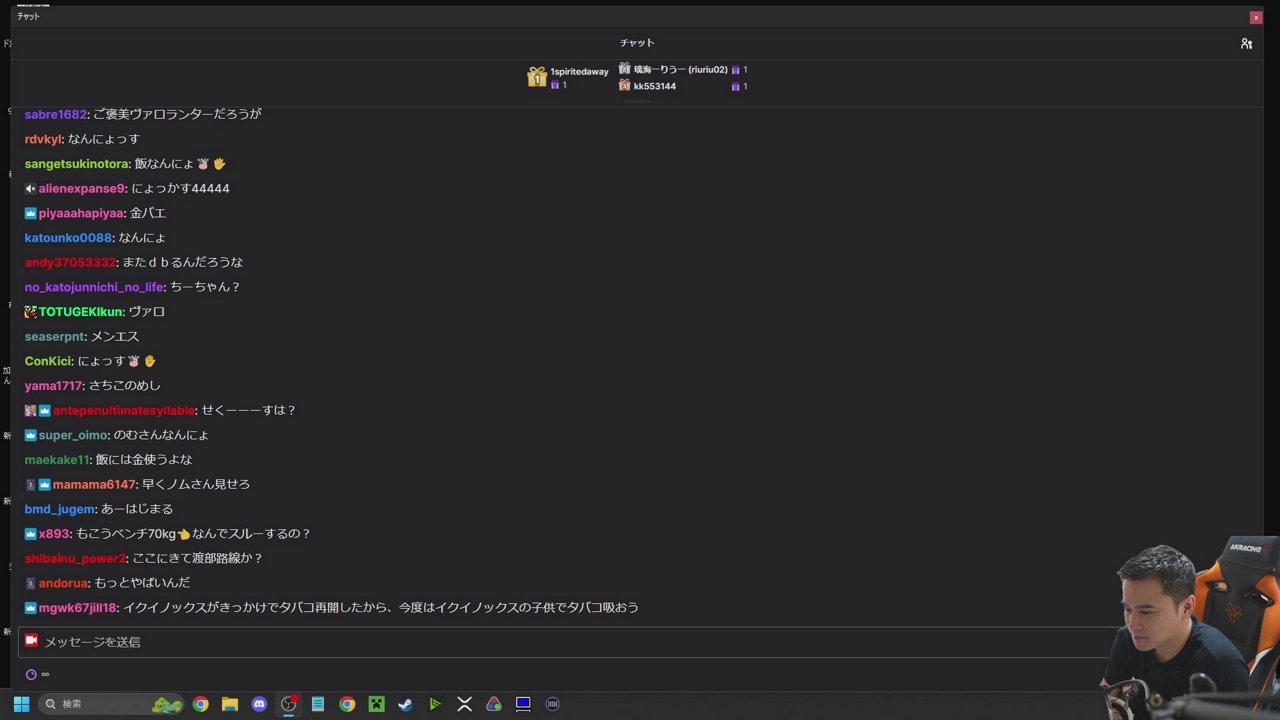Click the crown badge next to 琉海ーりうー (riuriu02)
Viewport: 1280px width, 720px height.
click(624, 69)
